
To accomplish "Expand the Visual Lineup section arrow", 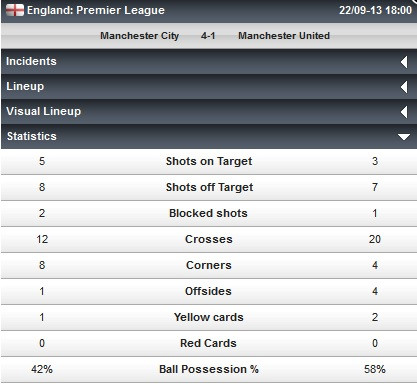I will (404, 112).
